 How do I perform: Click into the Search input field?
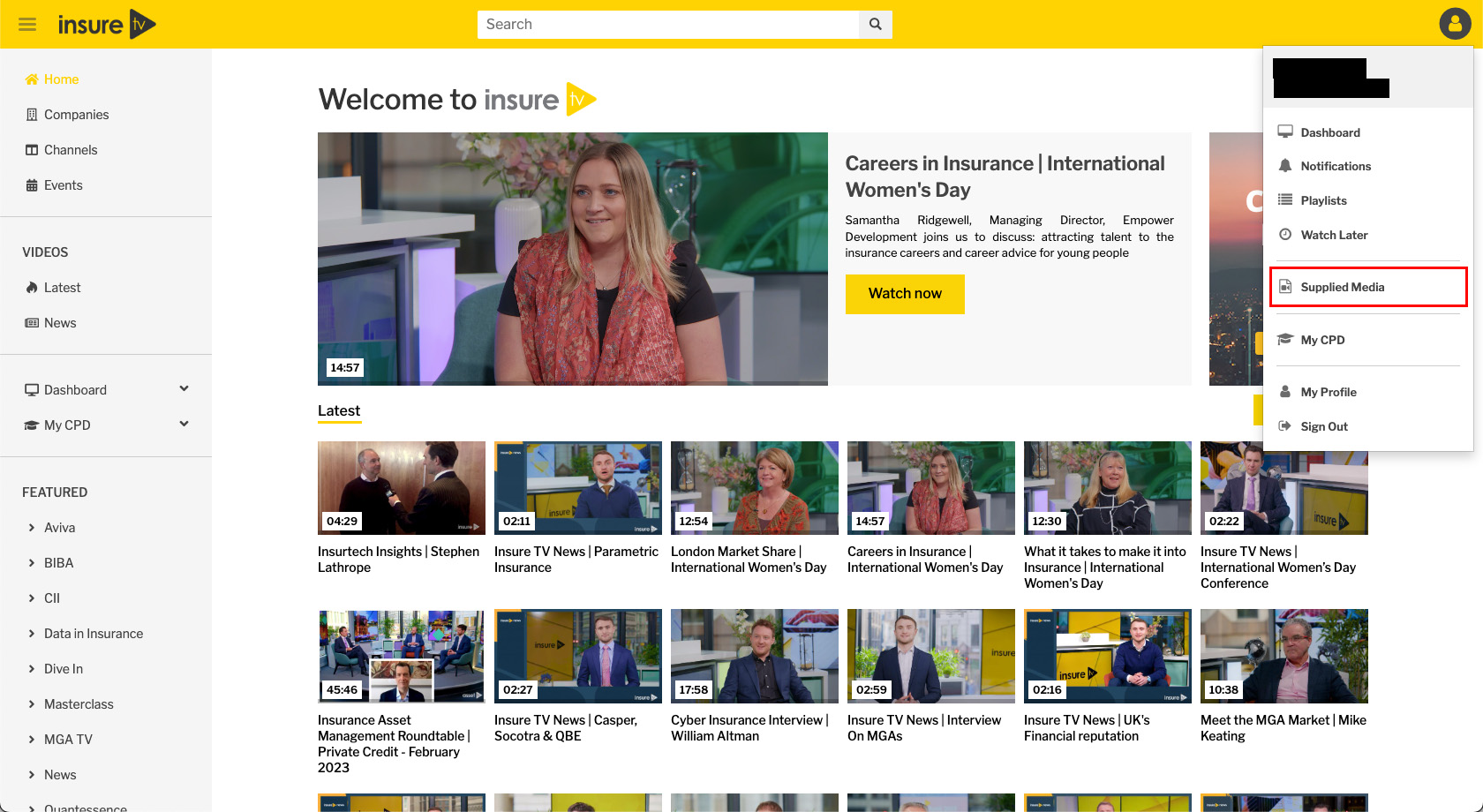(668, 25)
